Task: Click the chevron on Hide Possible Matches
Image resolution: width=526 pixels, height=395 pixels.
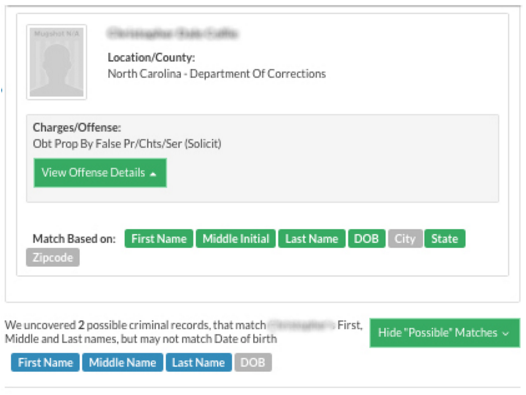Action: (506, 334)
